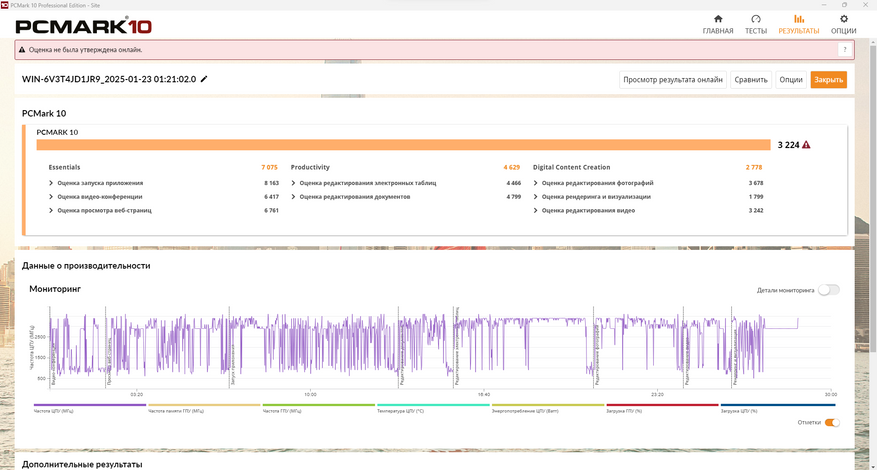Expand Оценка редактирования фотографий row
877x470 pixels.
tap(536, 183)
